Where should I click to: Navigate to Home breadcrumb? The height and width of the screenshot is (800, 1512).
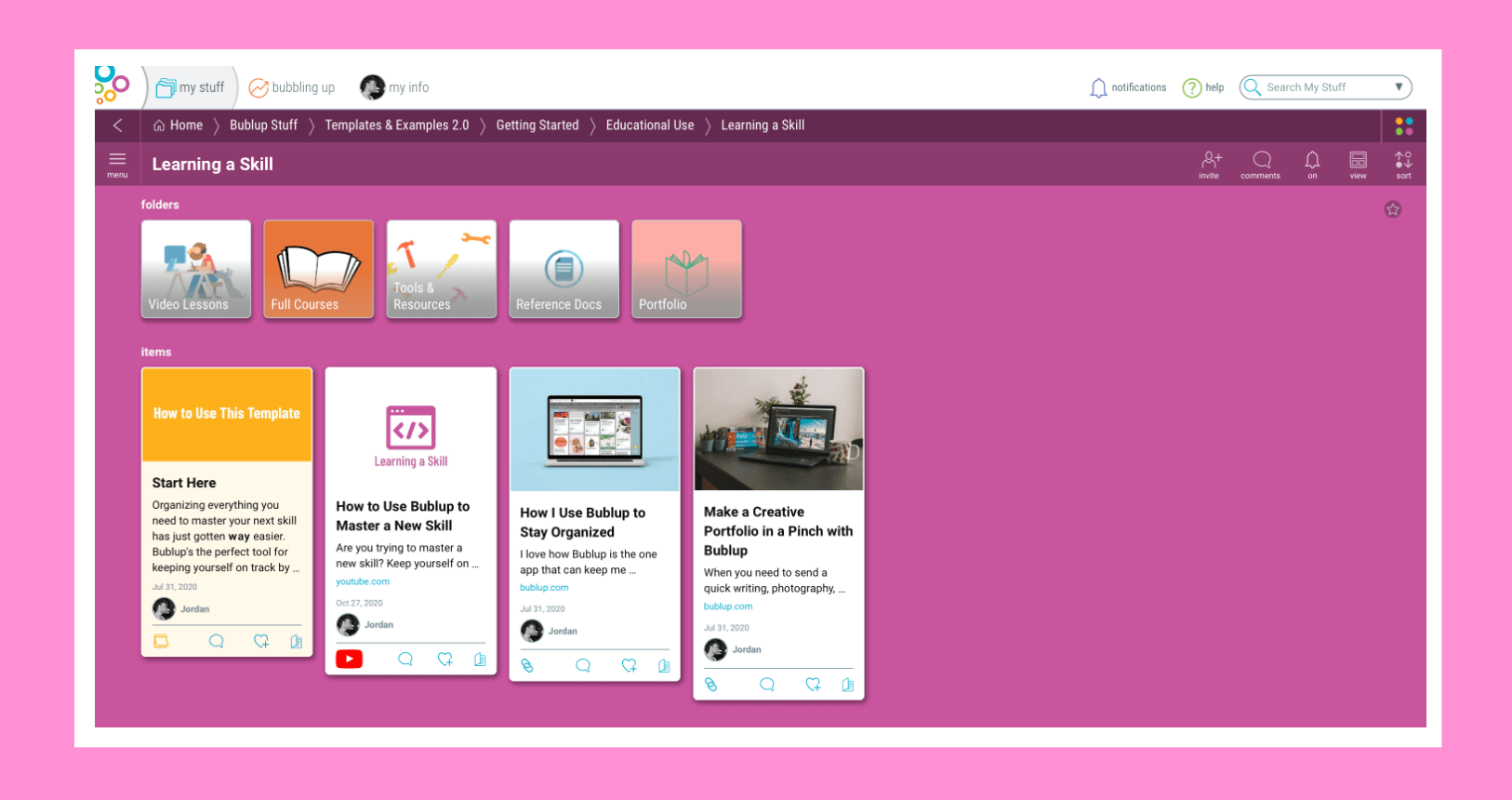coord(178,126)
